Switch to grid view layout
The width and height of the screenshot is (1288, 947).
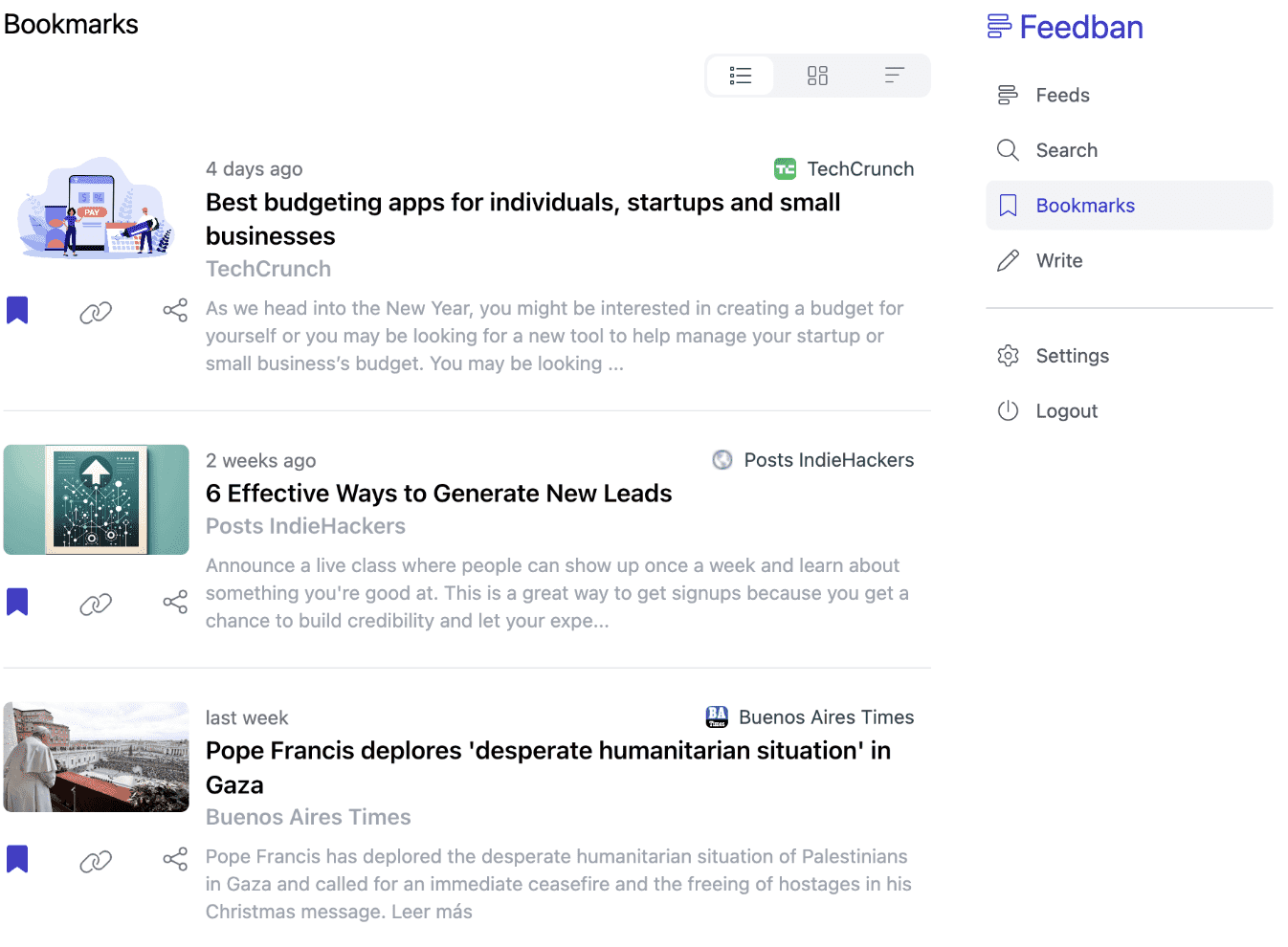click(x=817, y=76)
